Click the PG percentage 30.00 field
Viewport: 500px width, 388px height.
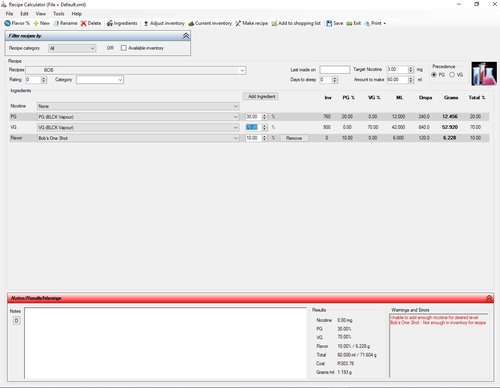(x=254, y=117)
